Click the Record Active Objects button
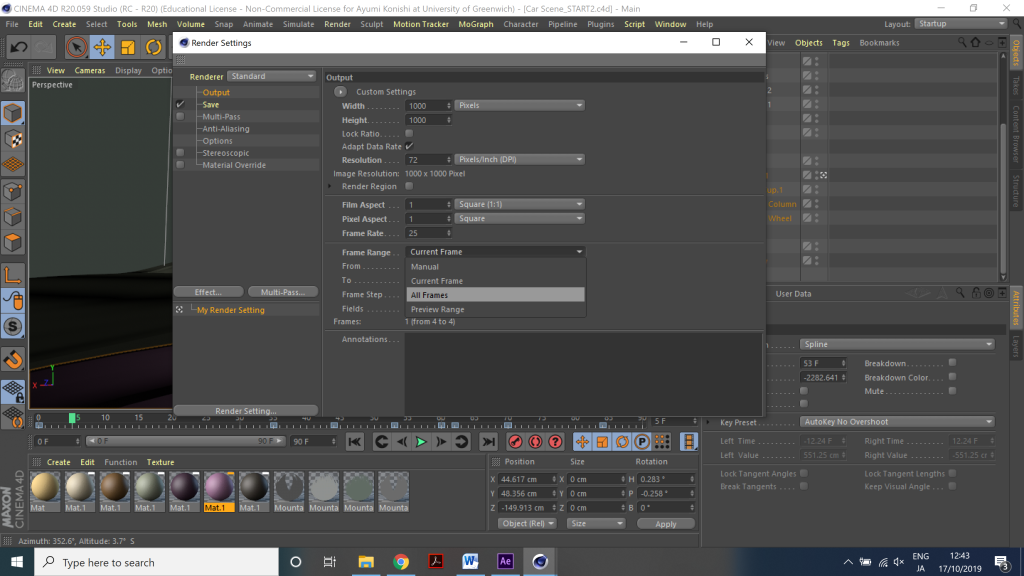 click(x=515, y=442)
